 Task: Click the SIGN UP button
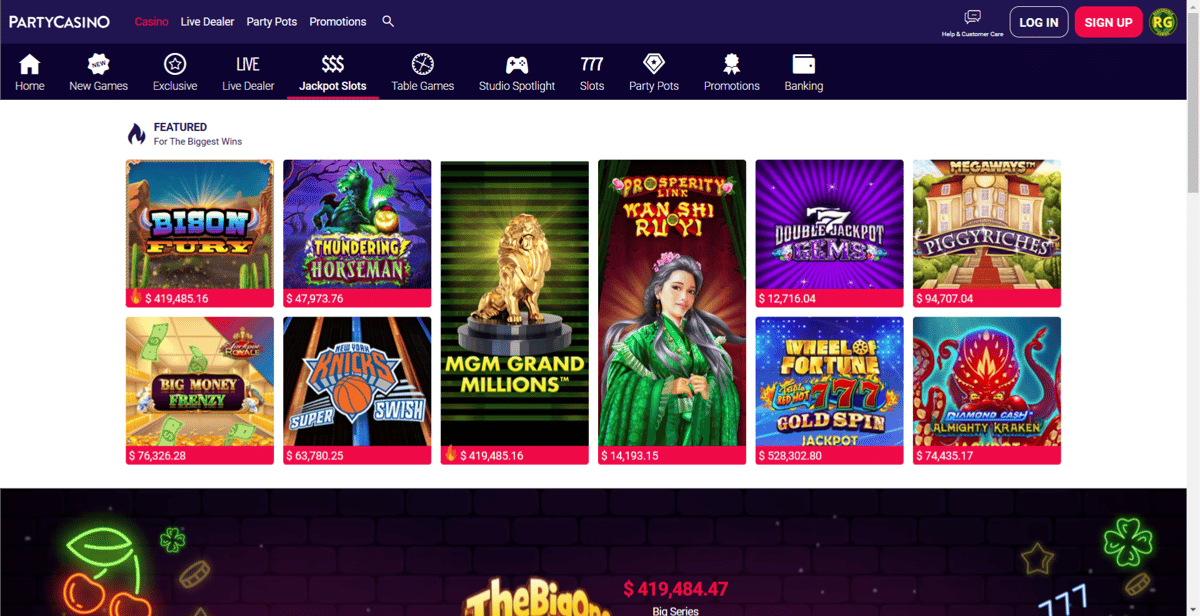coord(1108,22)
